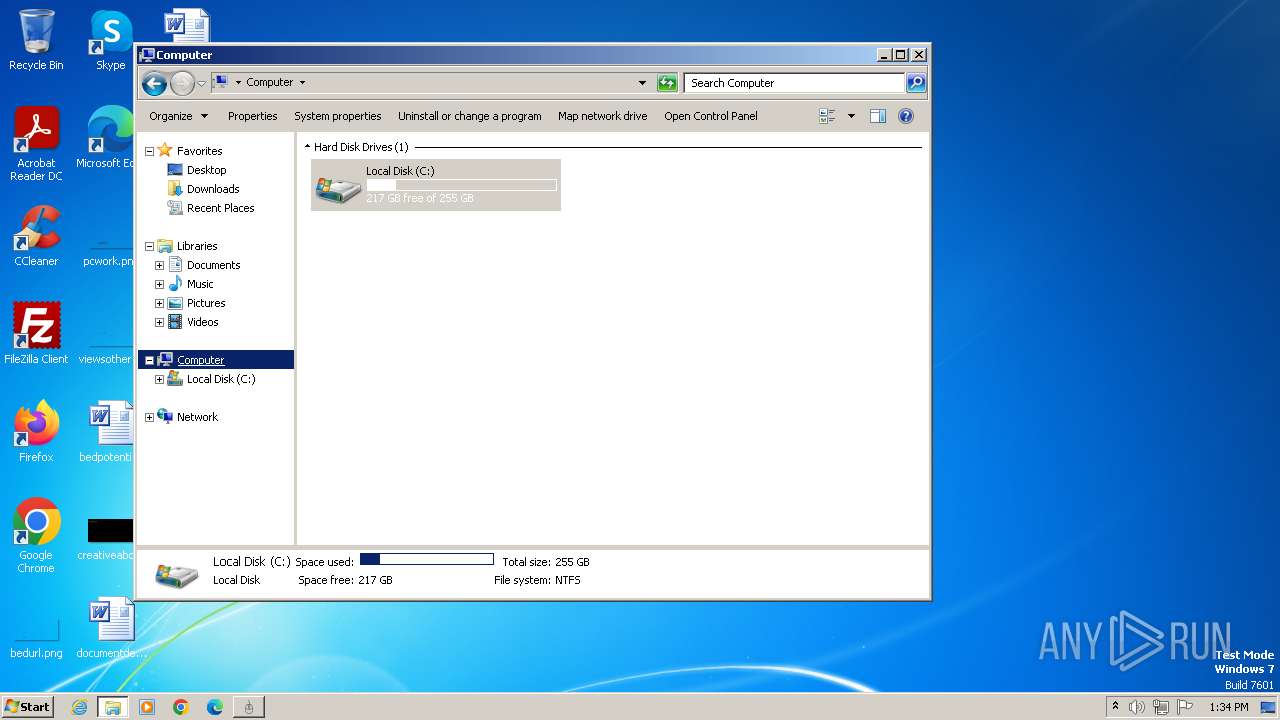Open Control Panel from toolbar

(711, 116)
